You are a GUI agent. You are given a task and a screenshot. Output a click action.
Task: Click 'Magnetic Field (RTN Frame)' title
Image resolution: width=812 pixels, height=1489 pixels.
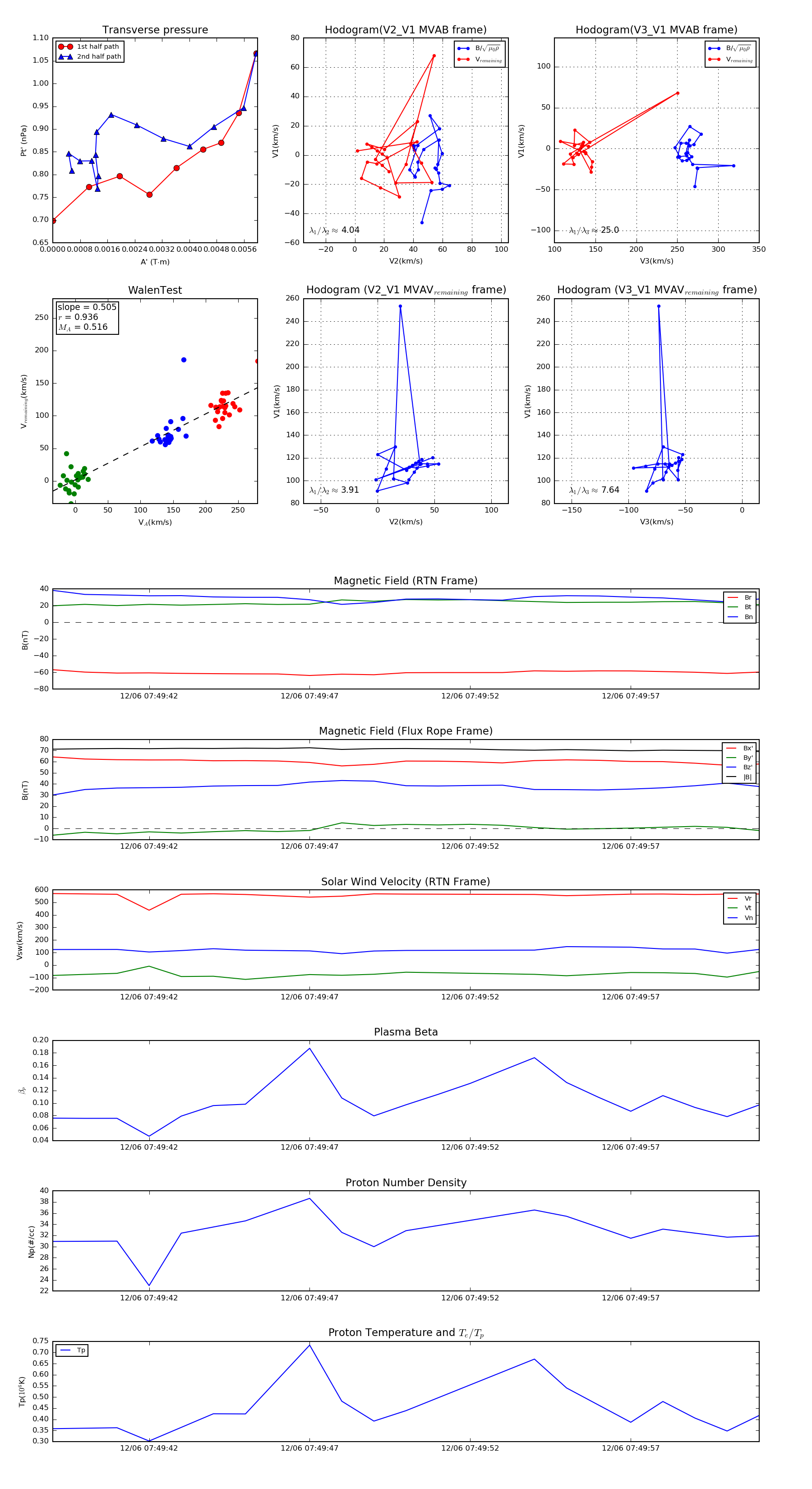(406, 581)
